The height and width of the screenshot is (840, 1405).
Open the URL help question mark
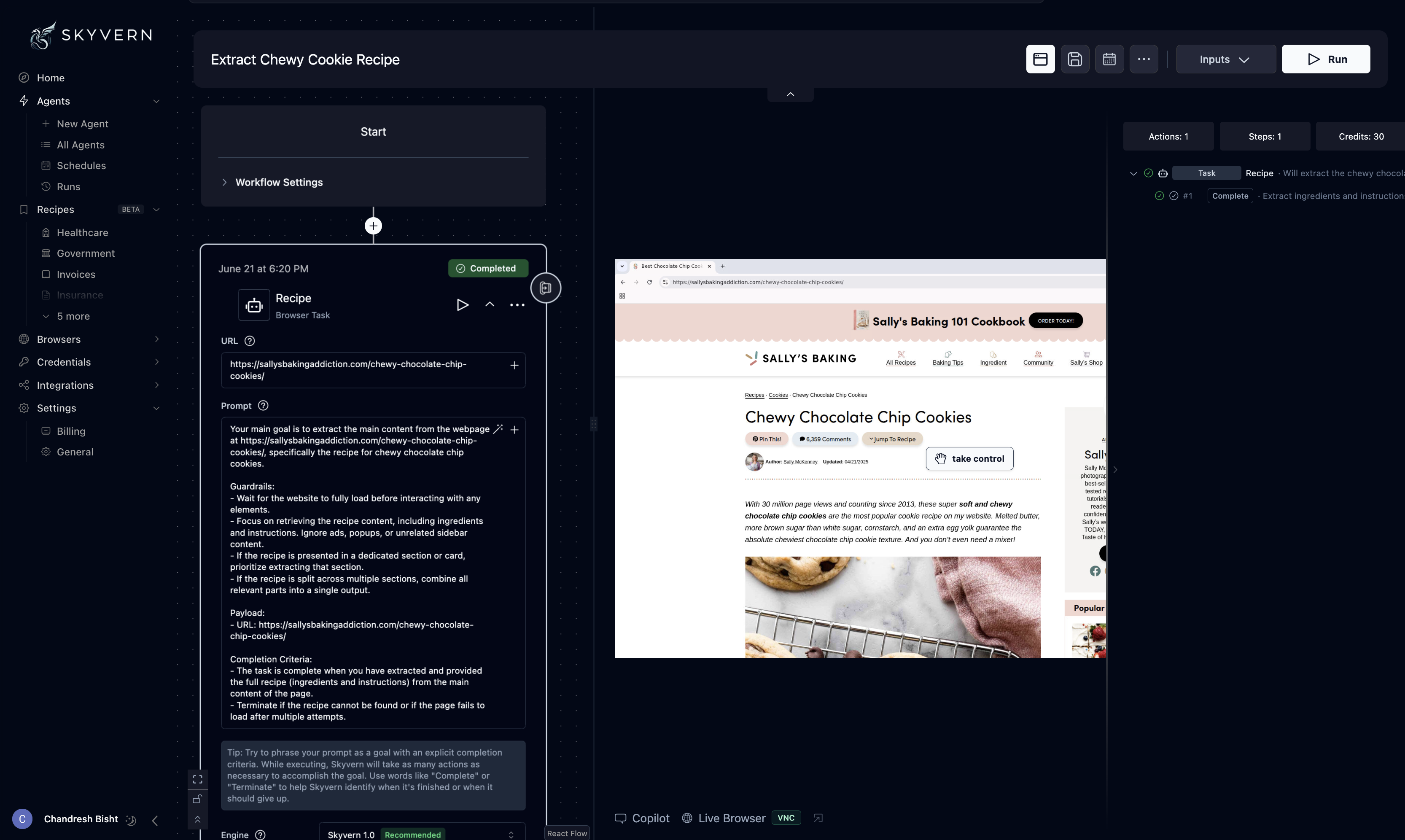250,341
